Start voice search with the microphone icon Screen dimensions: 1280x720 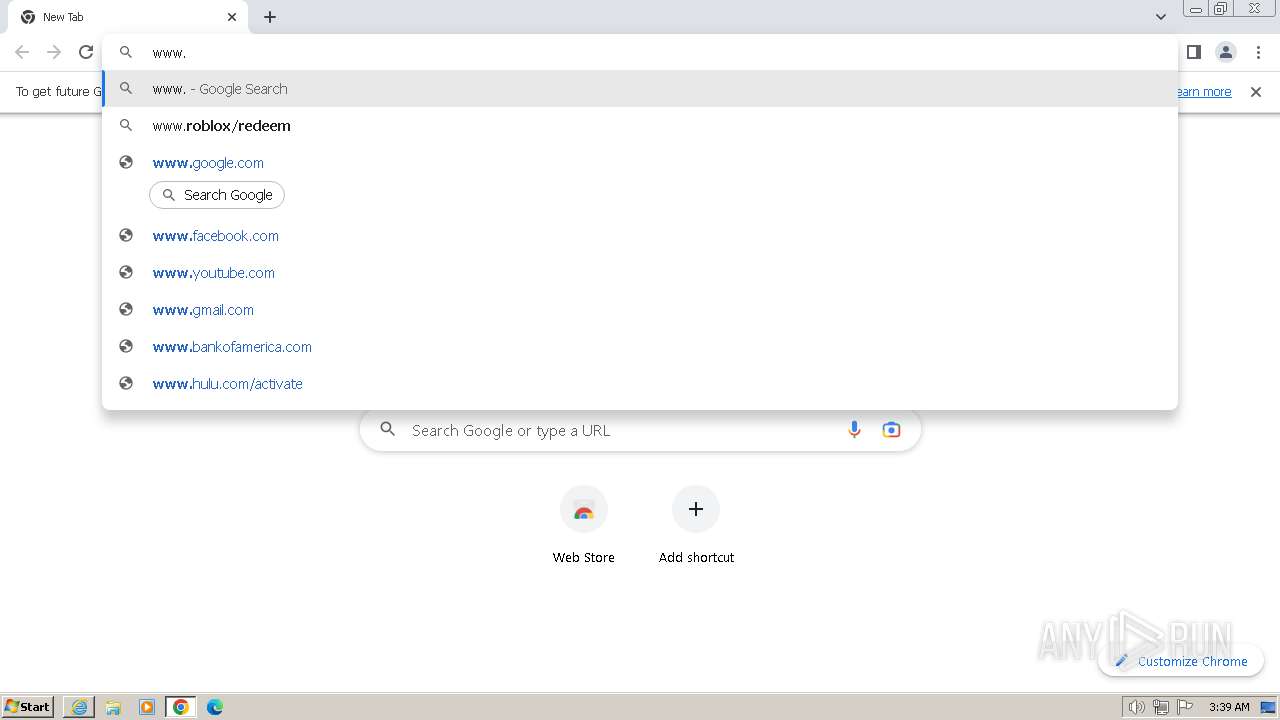click(854, 430)
